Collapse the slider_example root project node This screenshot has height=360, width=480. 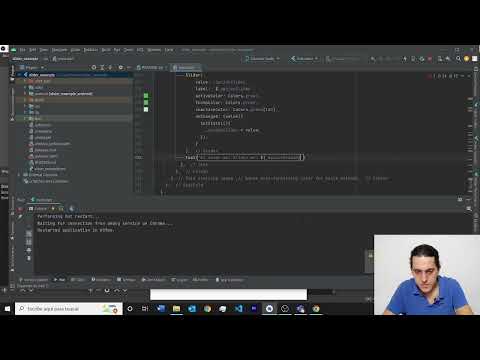click(19, 75)
